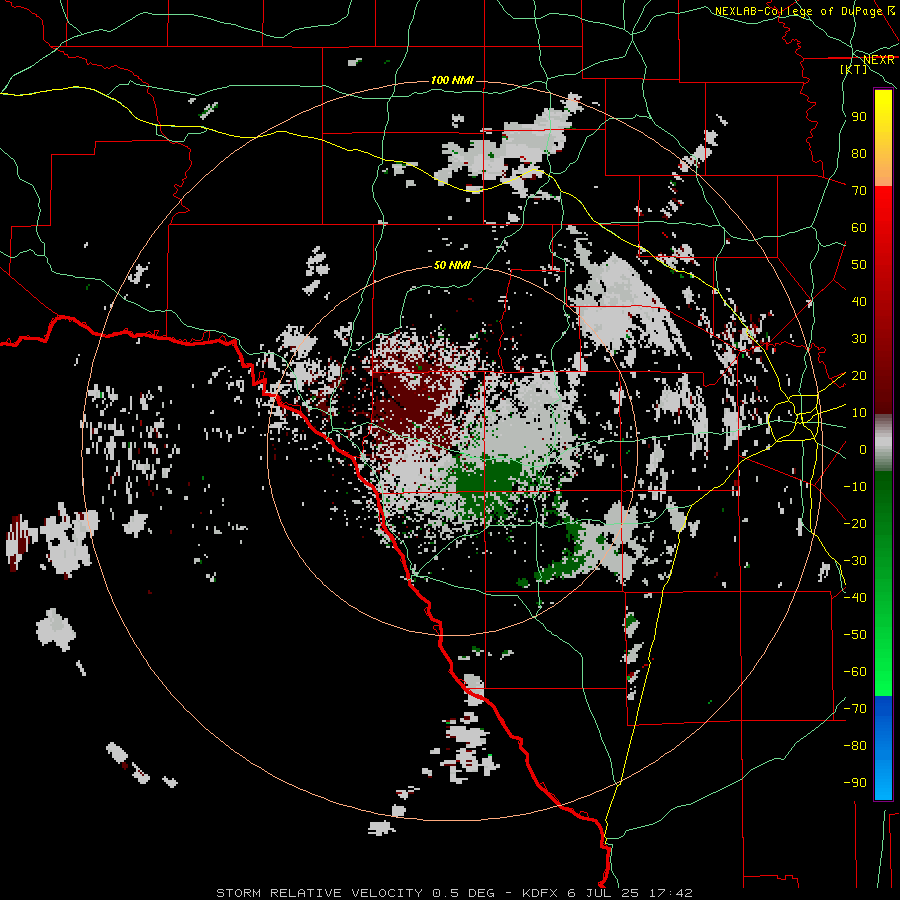900x900 pixels.
Task: Click the "NEXR" label above the color bar
Action: click(879, 60)
